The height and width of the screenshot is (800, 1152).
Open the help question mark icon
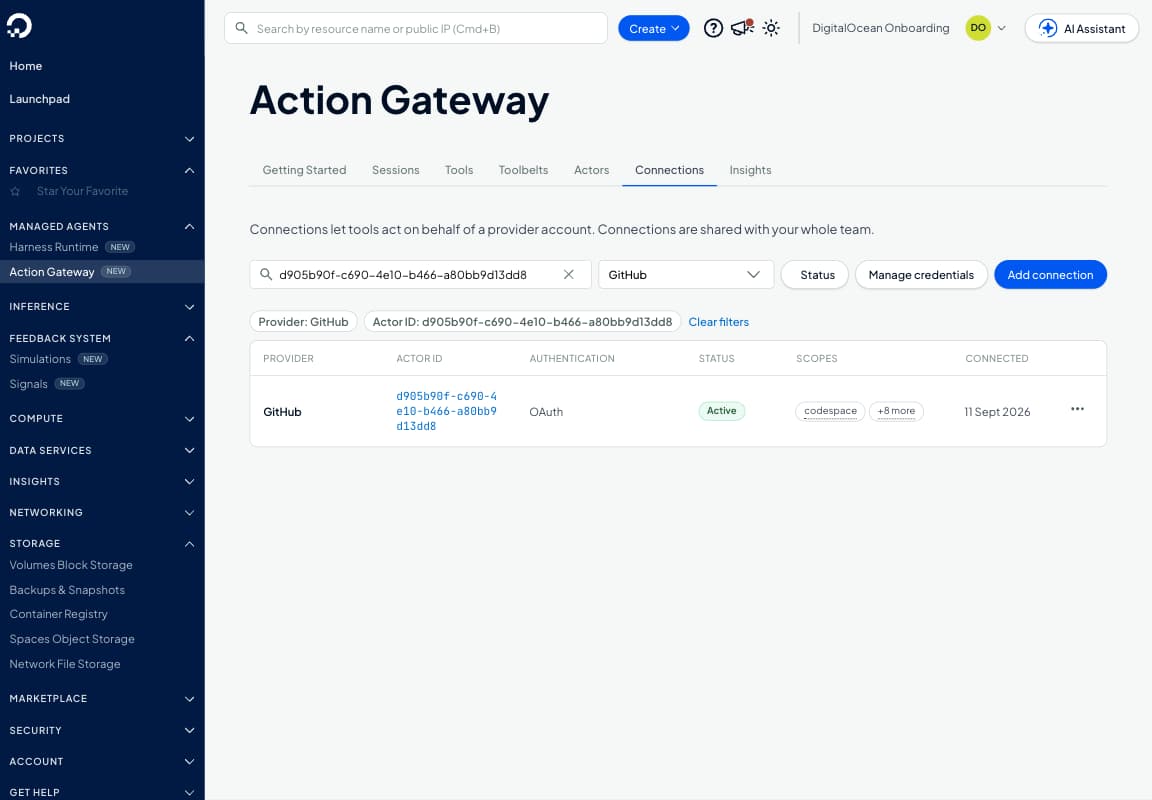[x=713, y=29]
